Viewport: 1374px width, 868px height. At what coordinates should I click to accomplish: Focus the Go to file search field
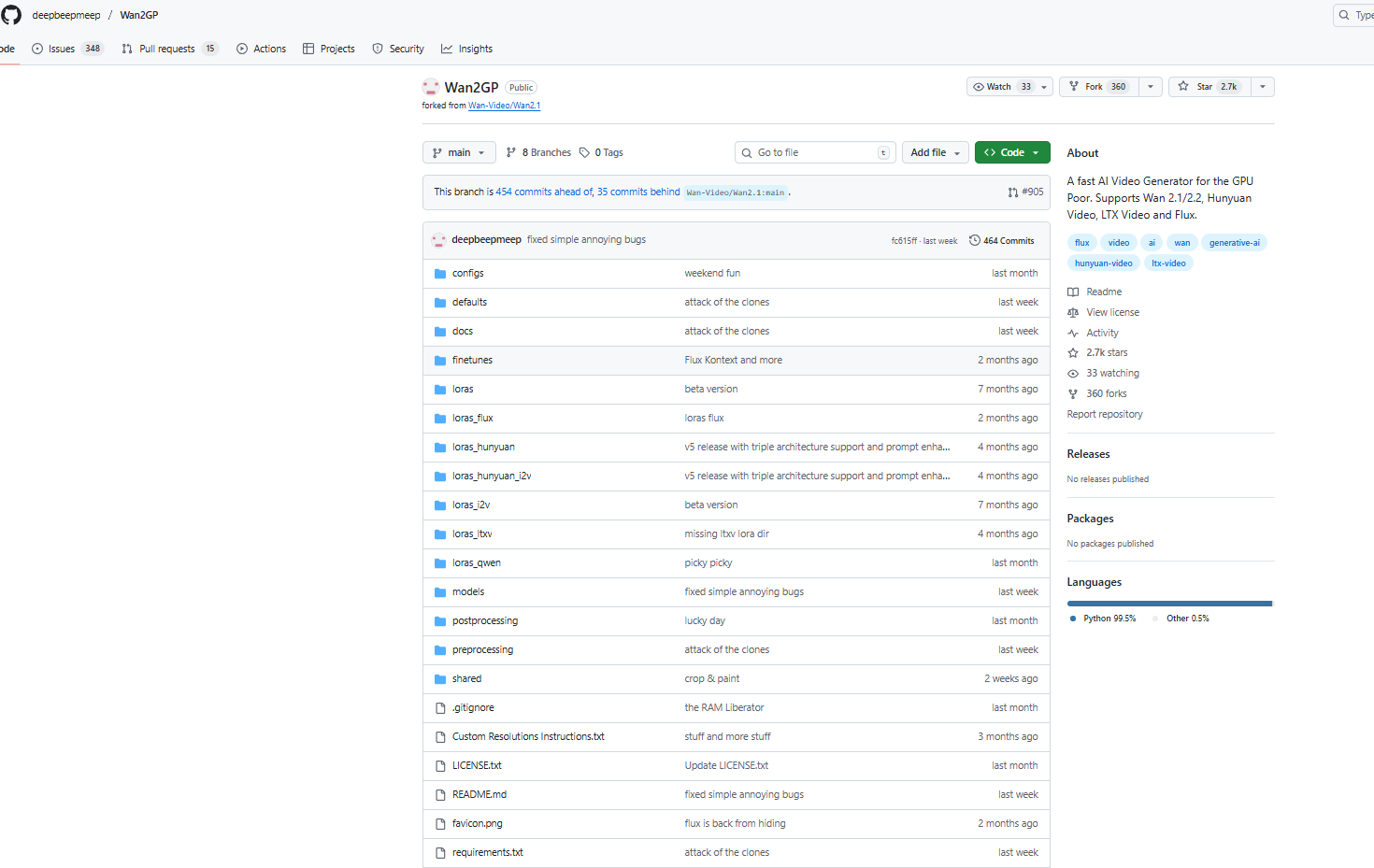[815, 152]
